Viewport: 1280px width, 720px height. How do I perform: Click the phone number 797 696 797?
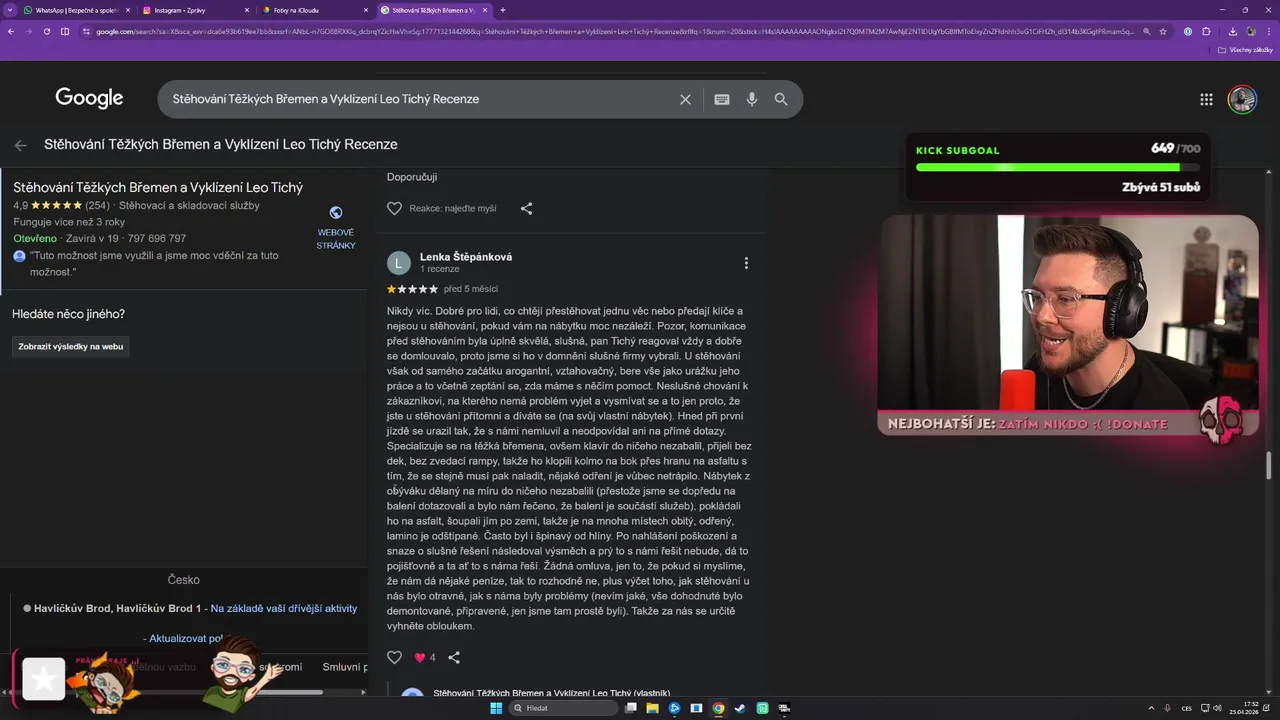155,239
